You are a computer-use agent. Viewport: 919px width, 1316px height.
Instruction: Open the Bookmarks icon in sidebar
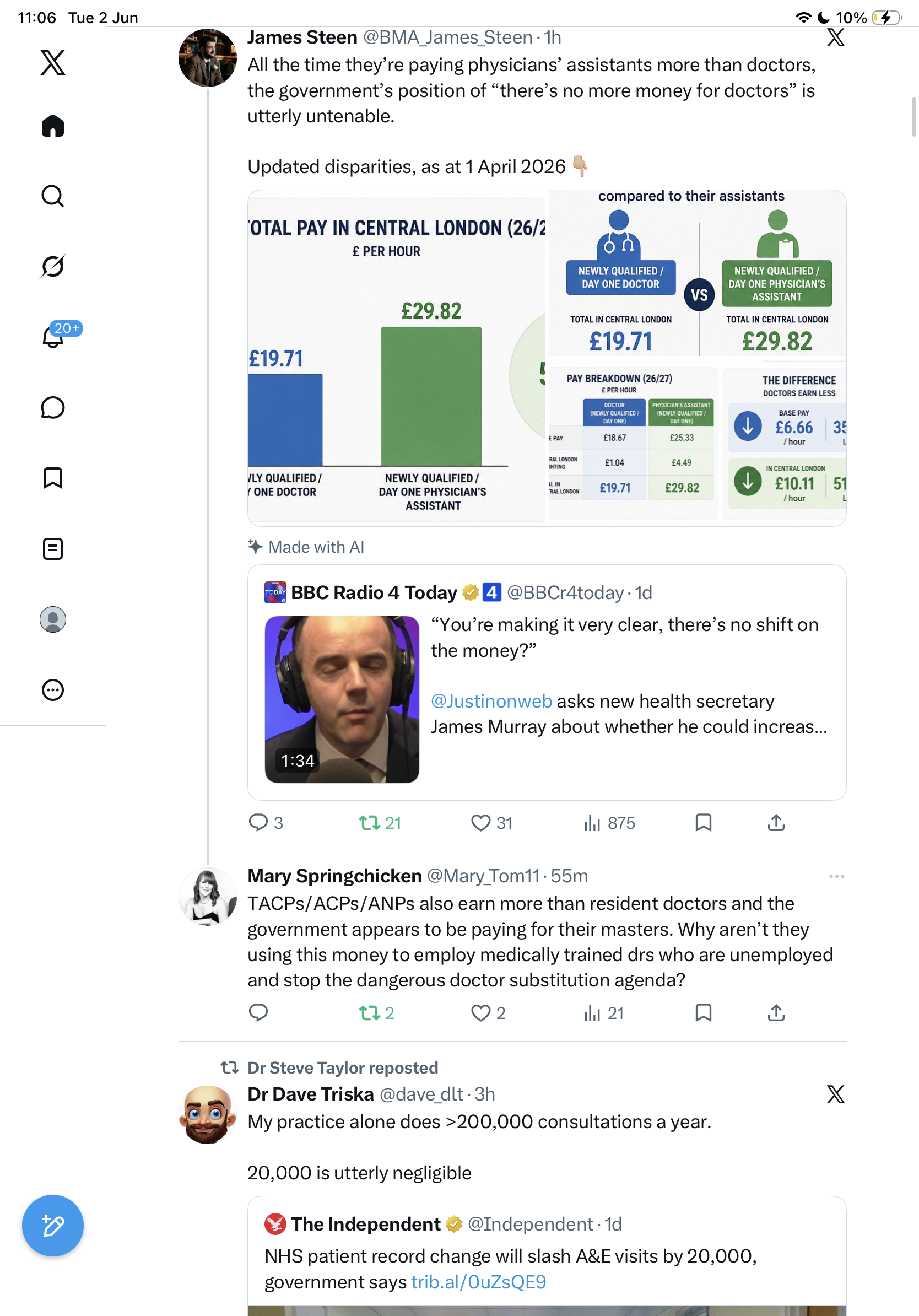click(x=53, y=478)
